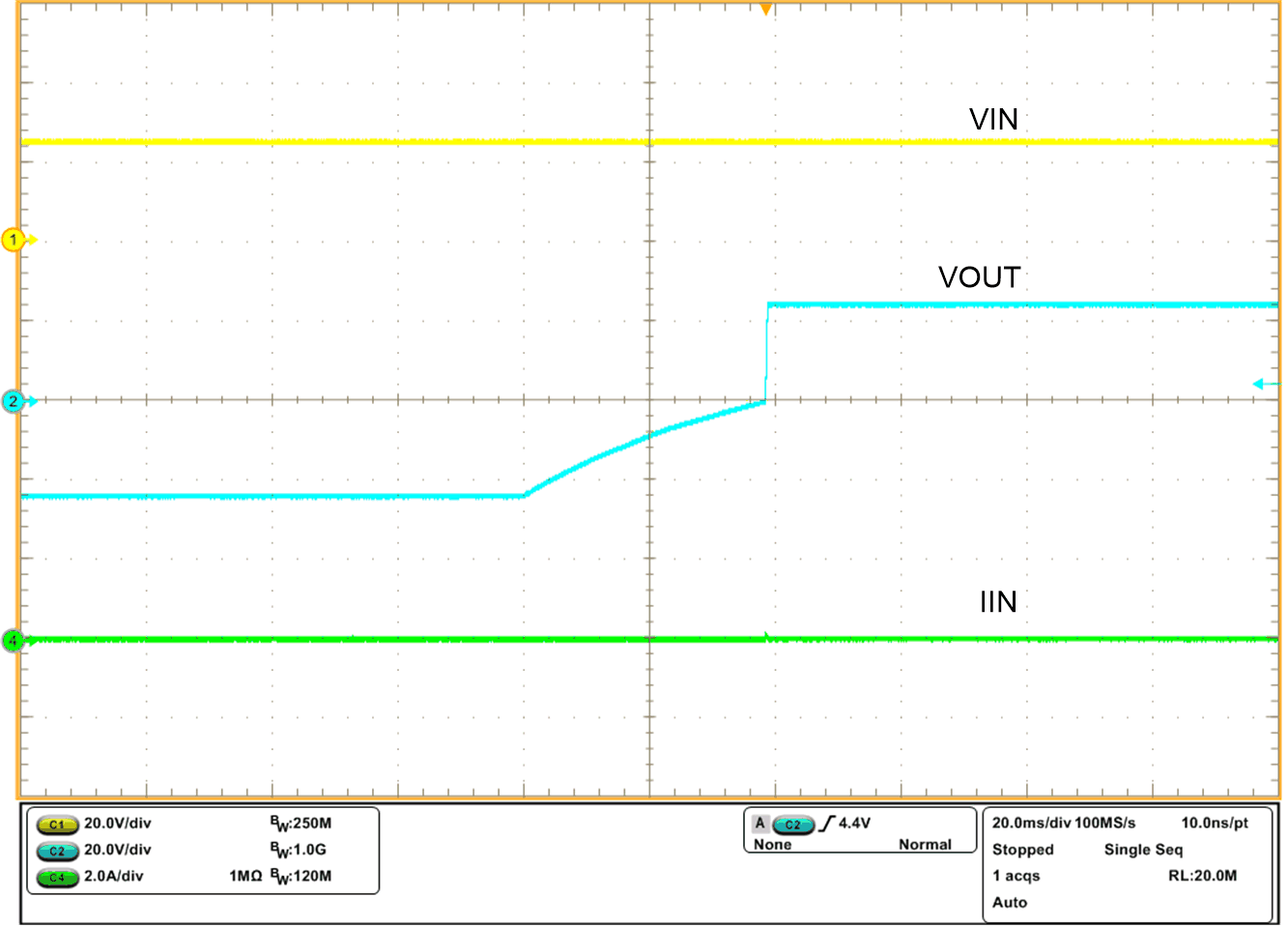Click the 100MS/s sample rate readout
The image size is (1288, 926).
coord(1105,823)
